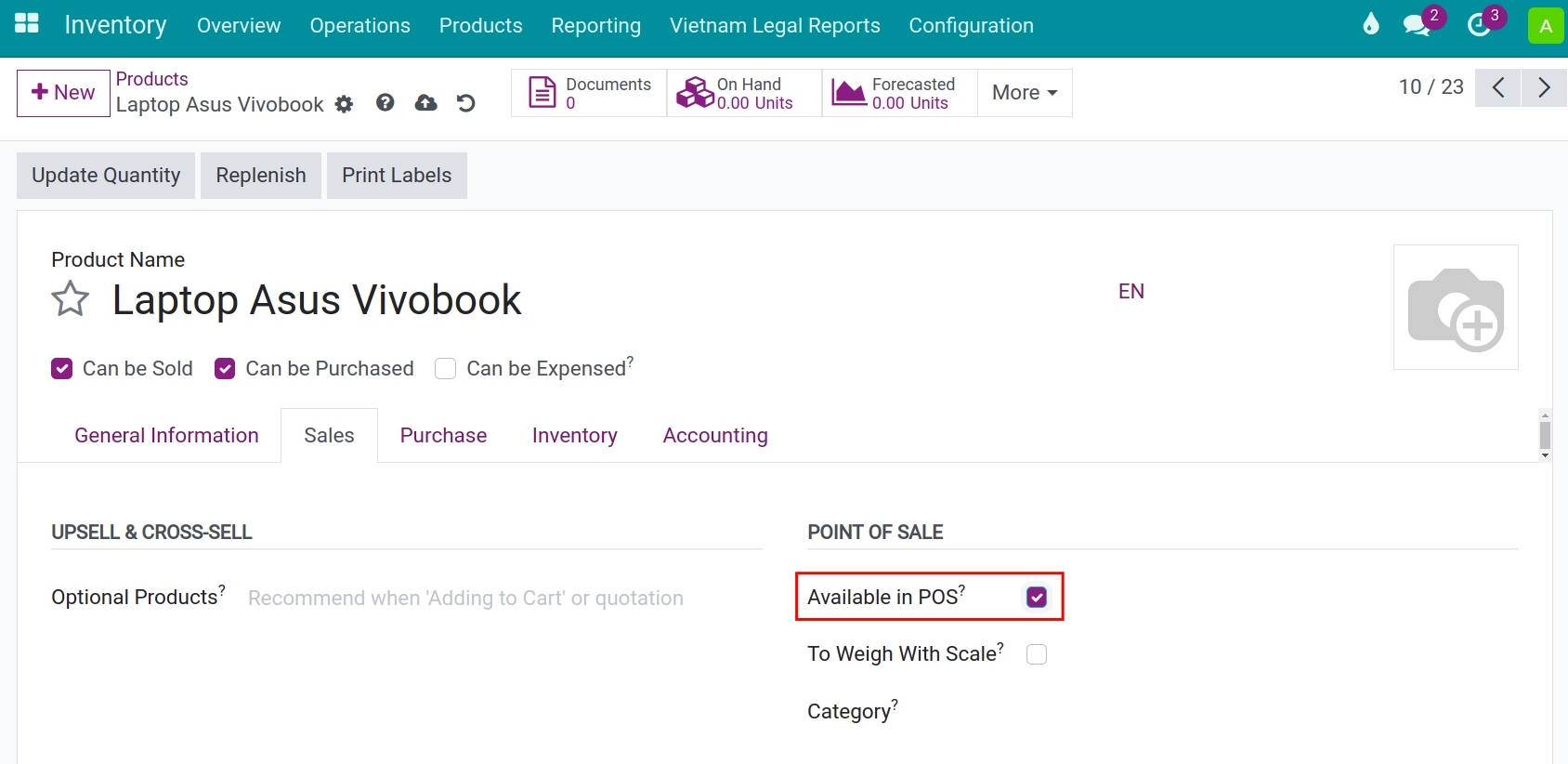Upload product image via camera placeholder
The width and height of the screenshot is (1568, 764).
[1456, 308]
